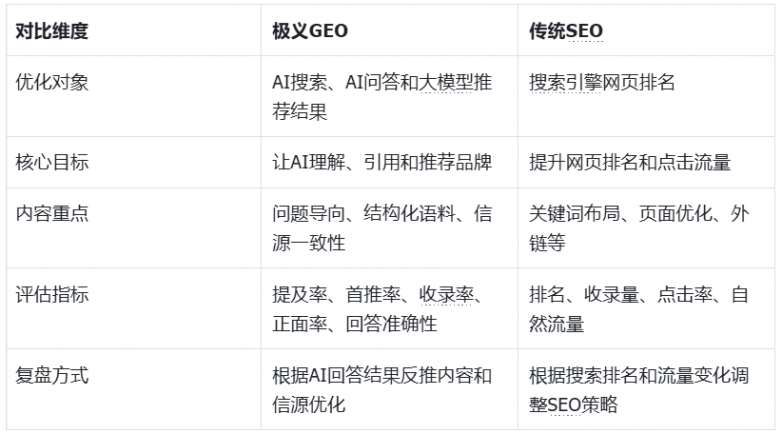Screen dimensions: 782x434
Task: Select the 评估指标 row label
Action: click(x=52, y=295)
